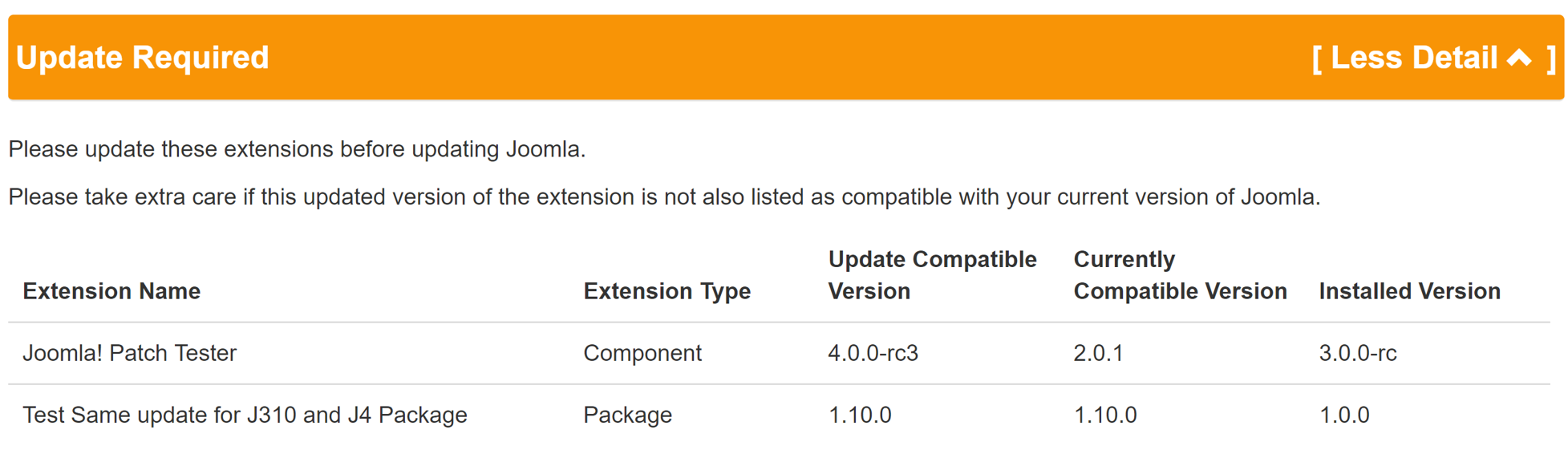Click the 1.0.0 installed version cell

coord(1344,415)
